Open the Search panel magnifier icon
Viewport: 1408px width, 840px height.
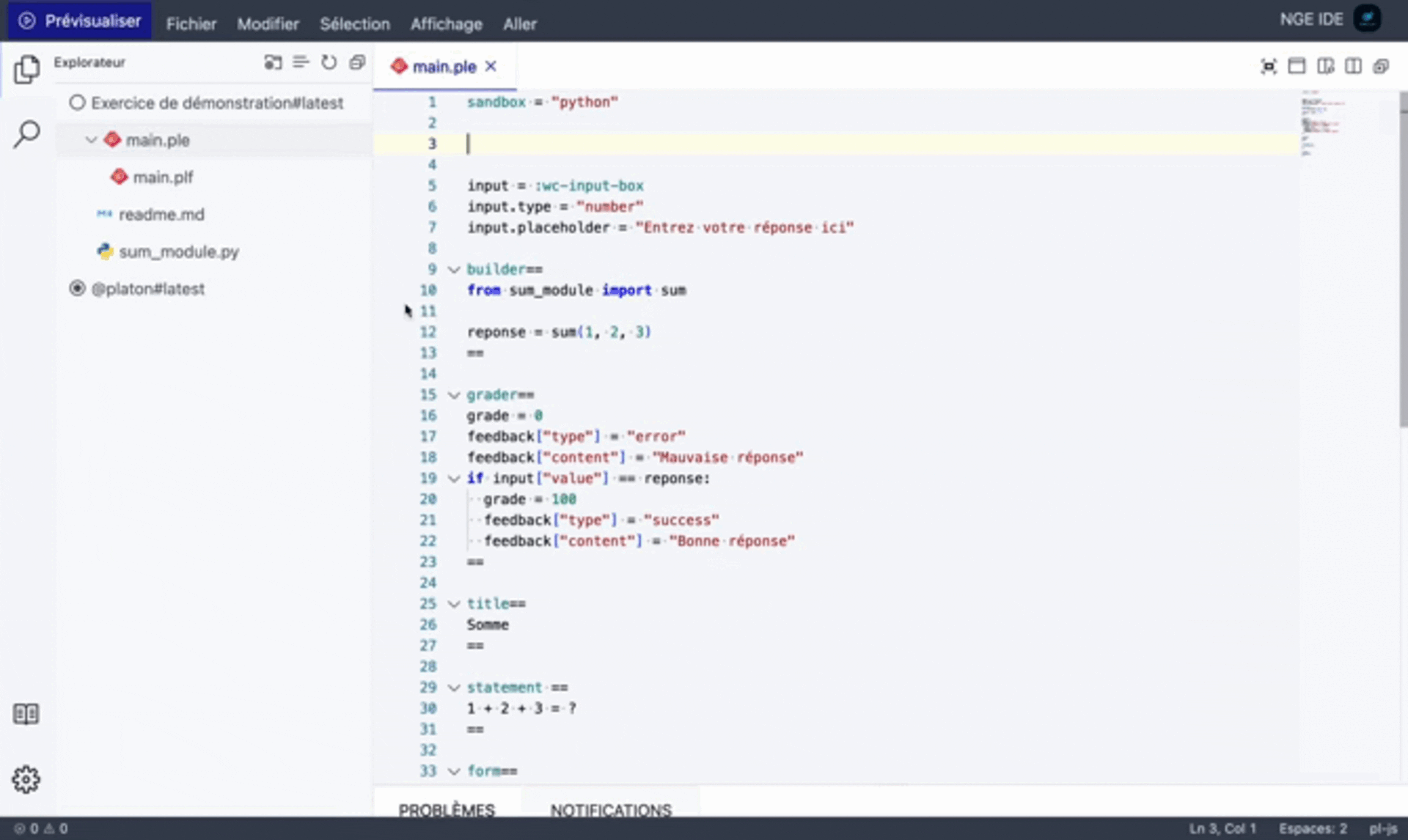[26, 134]
